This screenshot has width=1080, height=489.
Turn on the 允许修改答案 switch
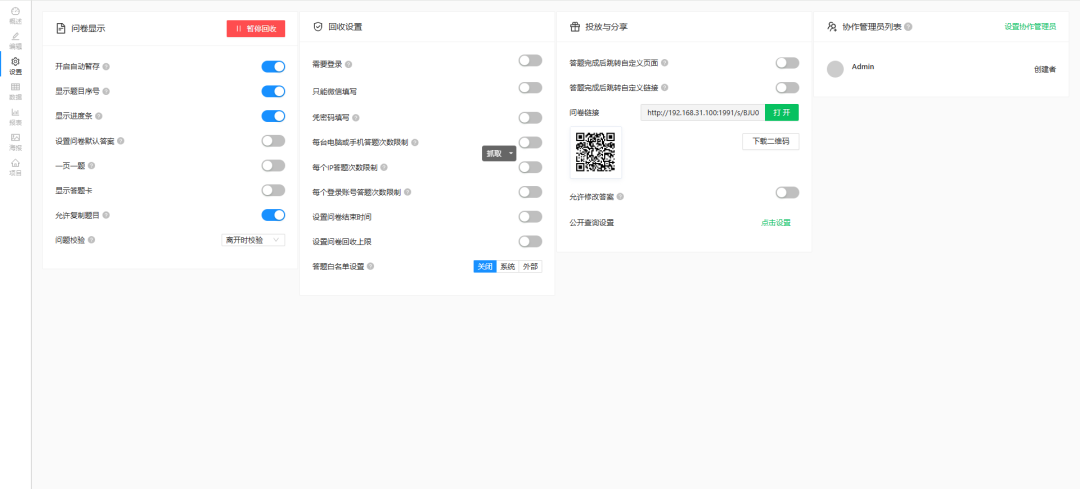[787, 193]
